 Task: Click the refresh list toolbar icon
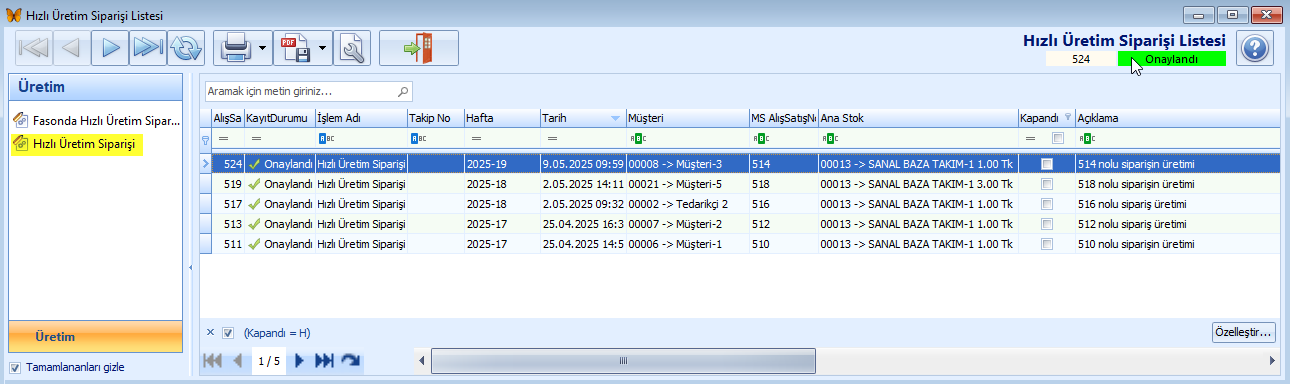[185, 47]
